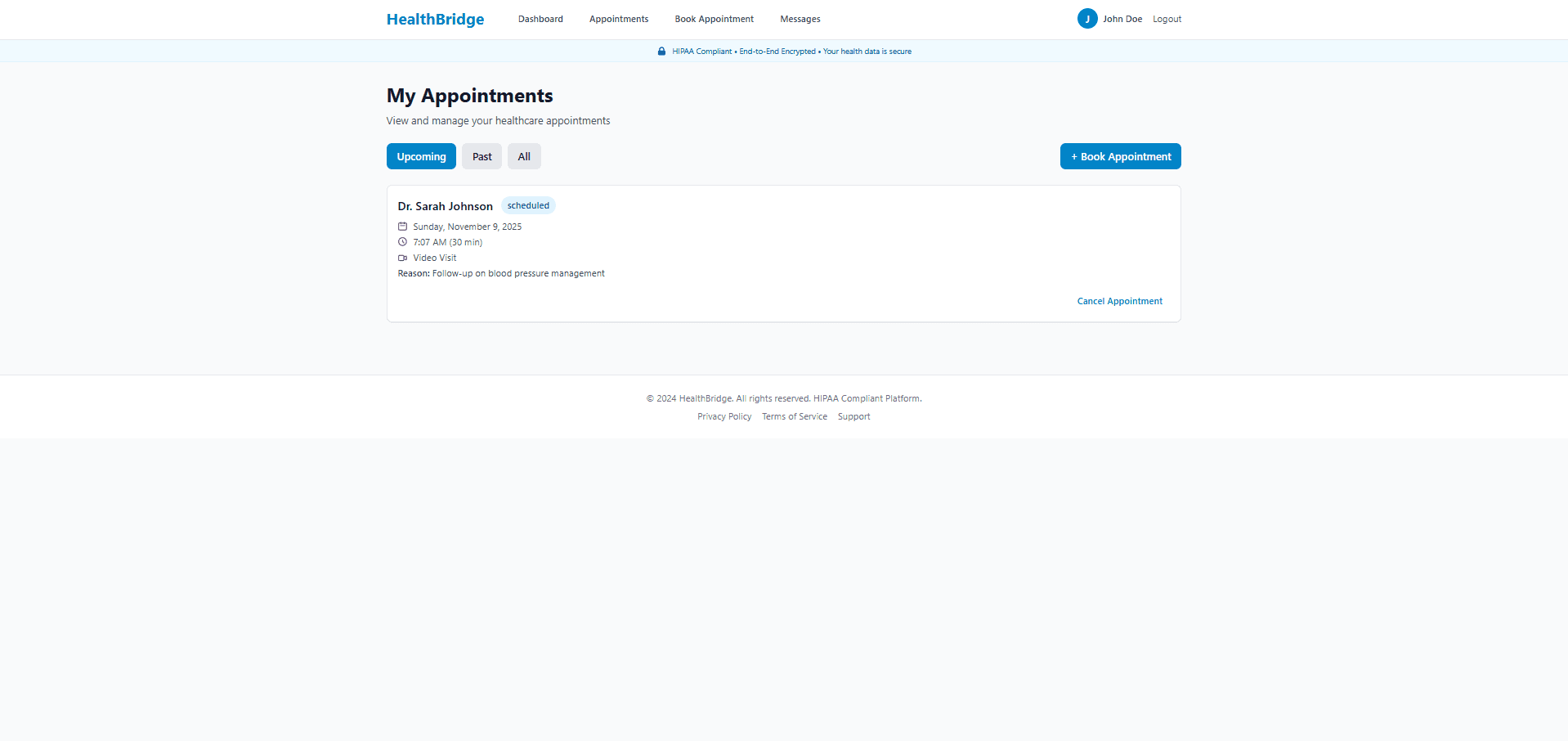Go to the Book Appointment nav tab

click(714, 19)
